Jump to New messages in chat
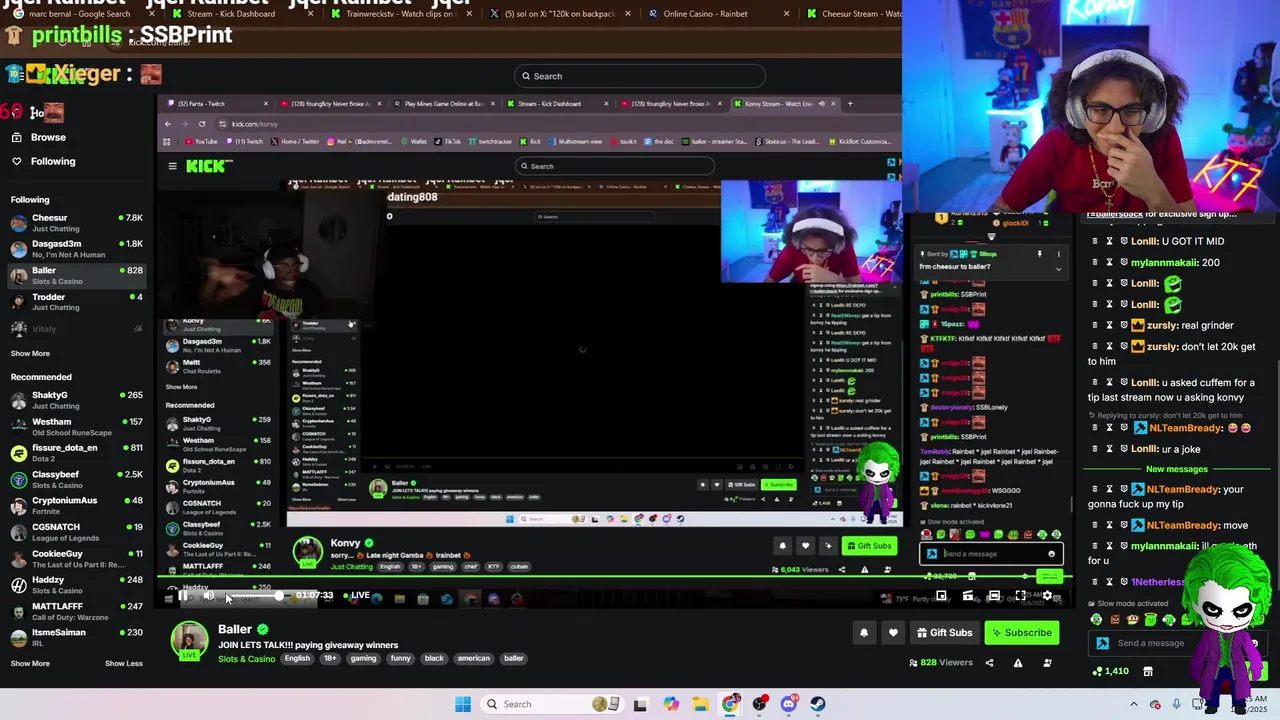The height and width of the screenshot is (720, 1280). point(1176,469)
